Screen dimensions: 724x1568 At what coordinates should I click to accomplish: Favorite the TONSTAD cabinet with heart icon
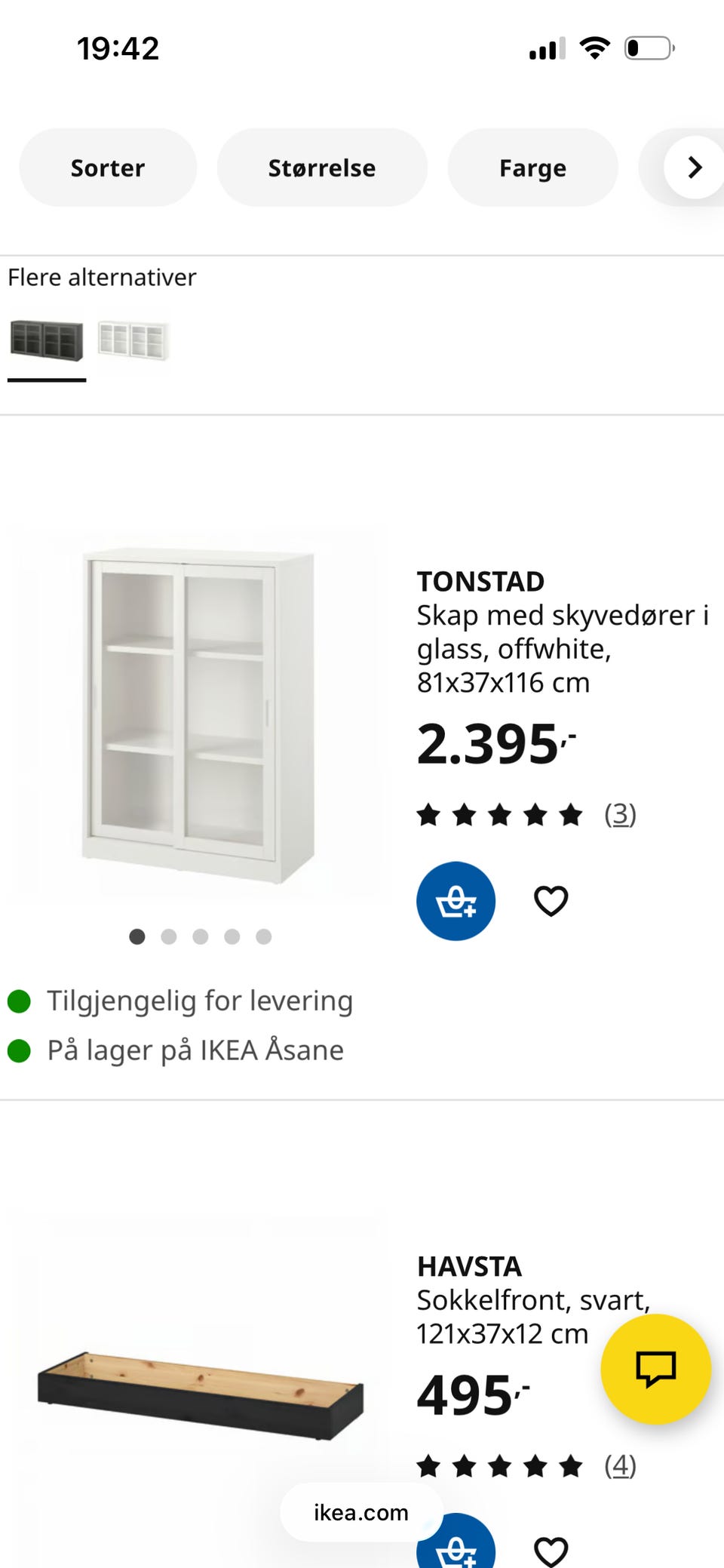point(551,901)
